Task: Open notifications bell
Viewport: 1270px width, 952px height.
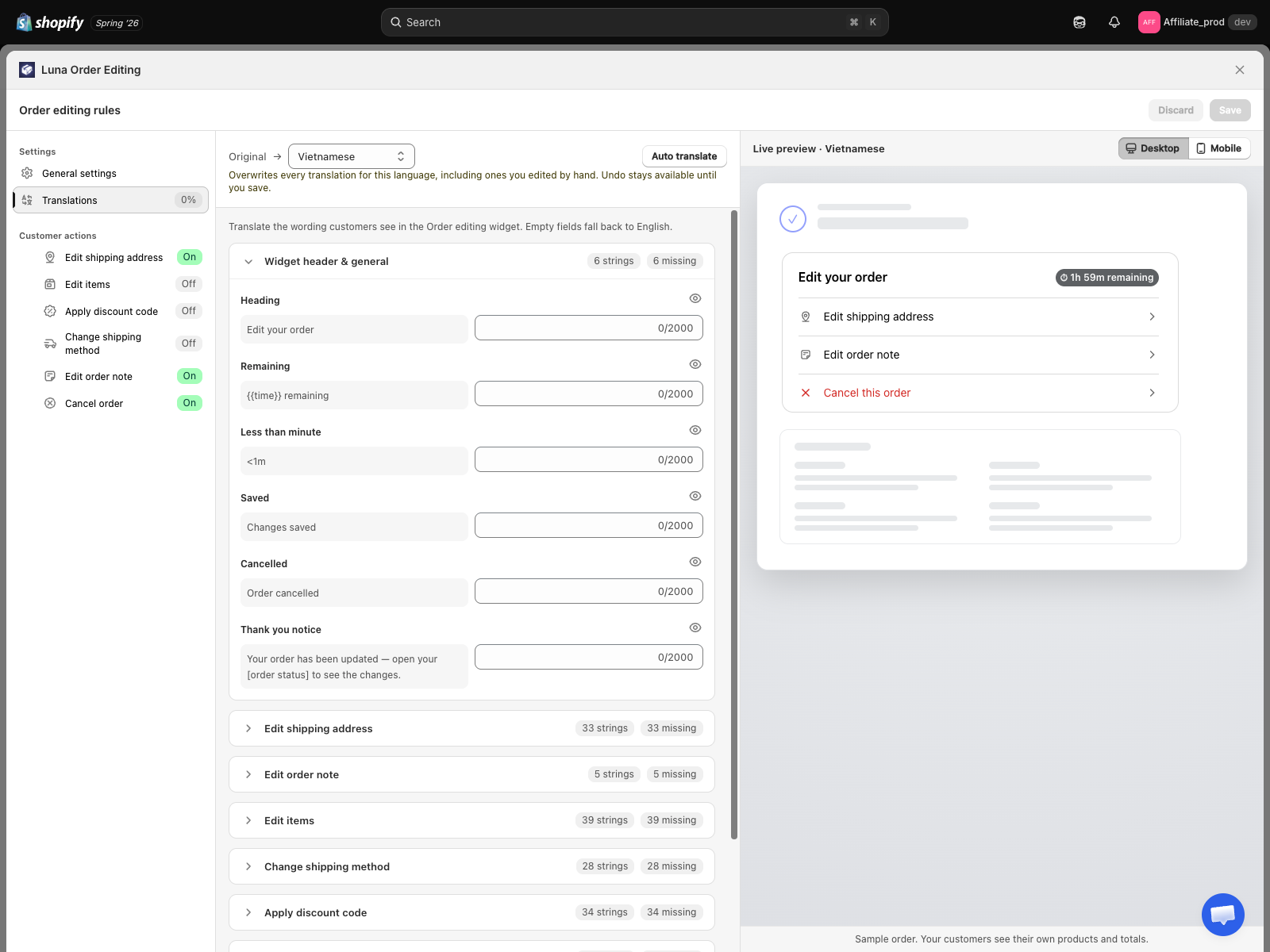Action: click(x=1114, y=22)
